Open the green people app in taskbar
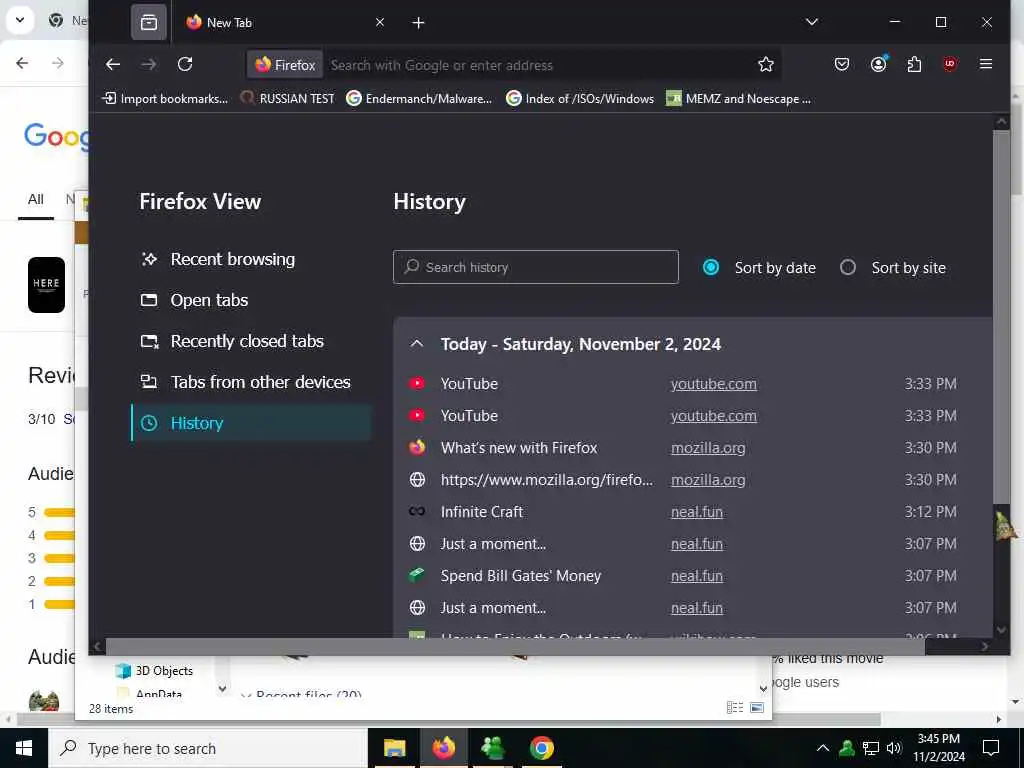1024x768 pixels. (493, 748)
